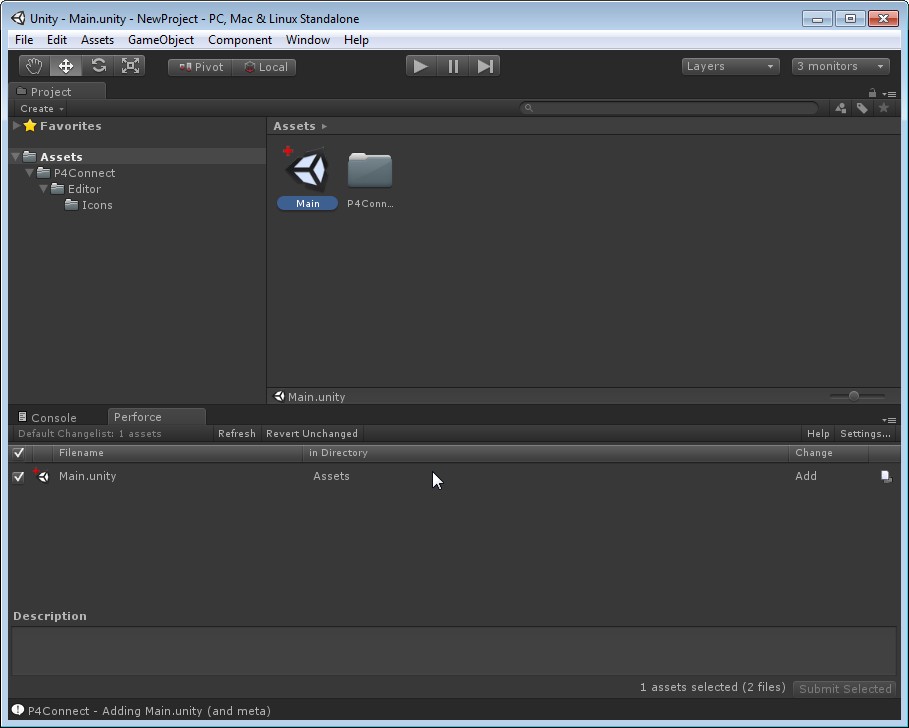909x728 pixels.
Task: Click the Main.unity path icon in footer
Action: [279, 396]
